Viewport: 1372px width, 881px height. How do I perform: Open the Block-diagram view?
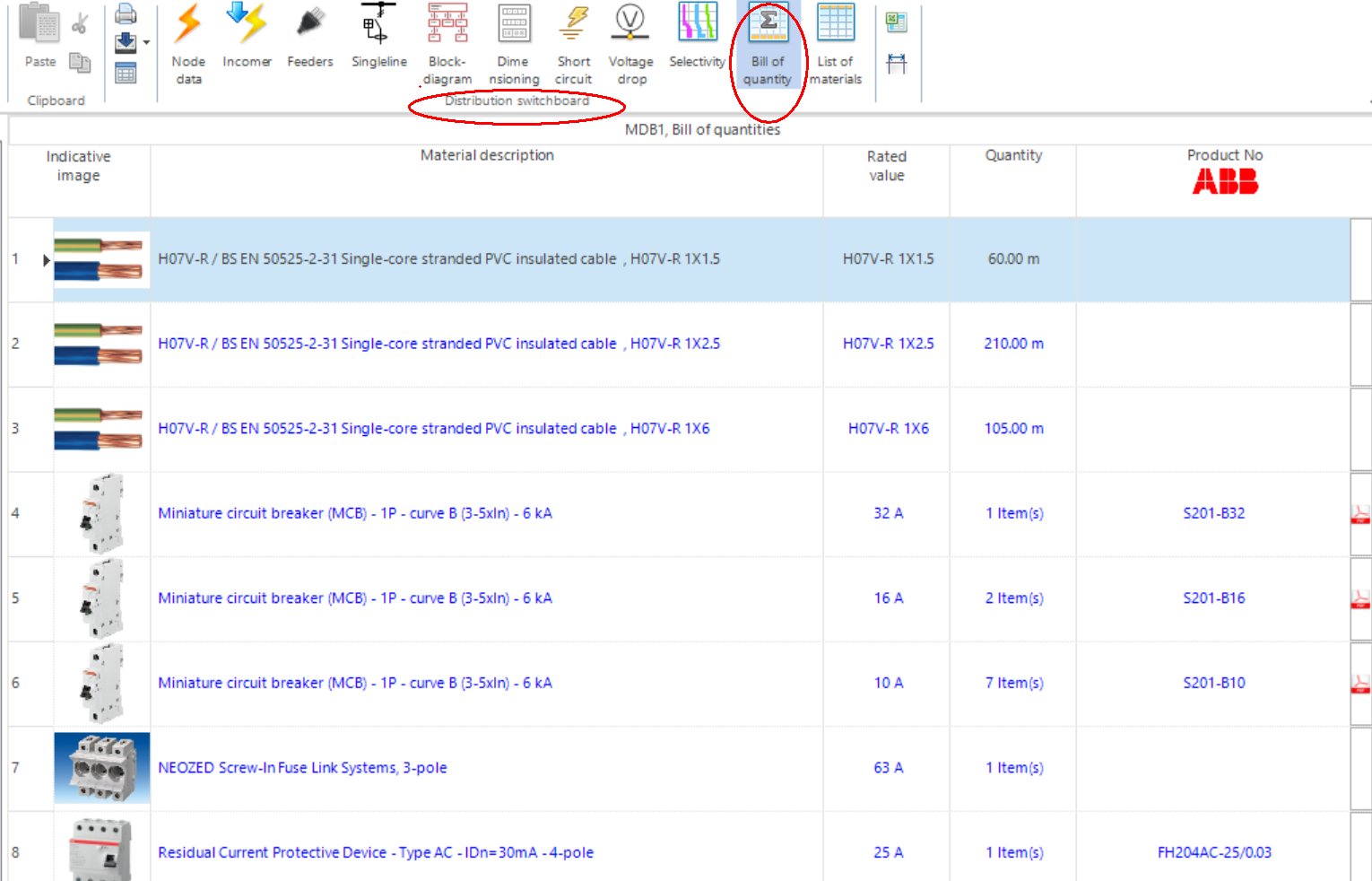(447, 40)
